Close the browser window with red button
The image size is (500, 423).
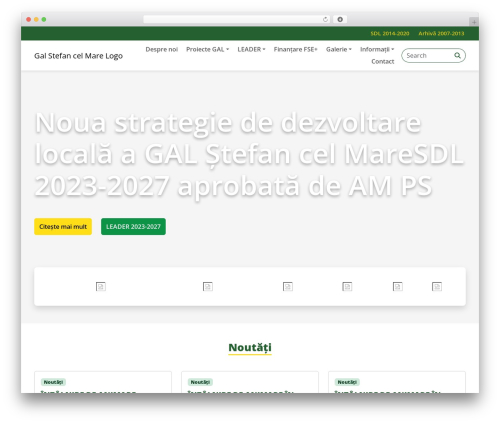[x=29, y=19]
